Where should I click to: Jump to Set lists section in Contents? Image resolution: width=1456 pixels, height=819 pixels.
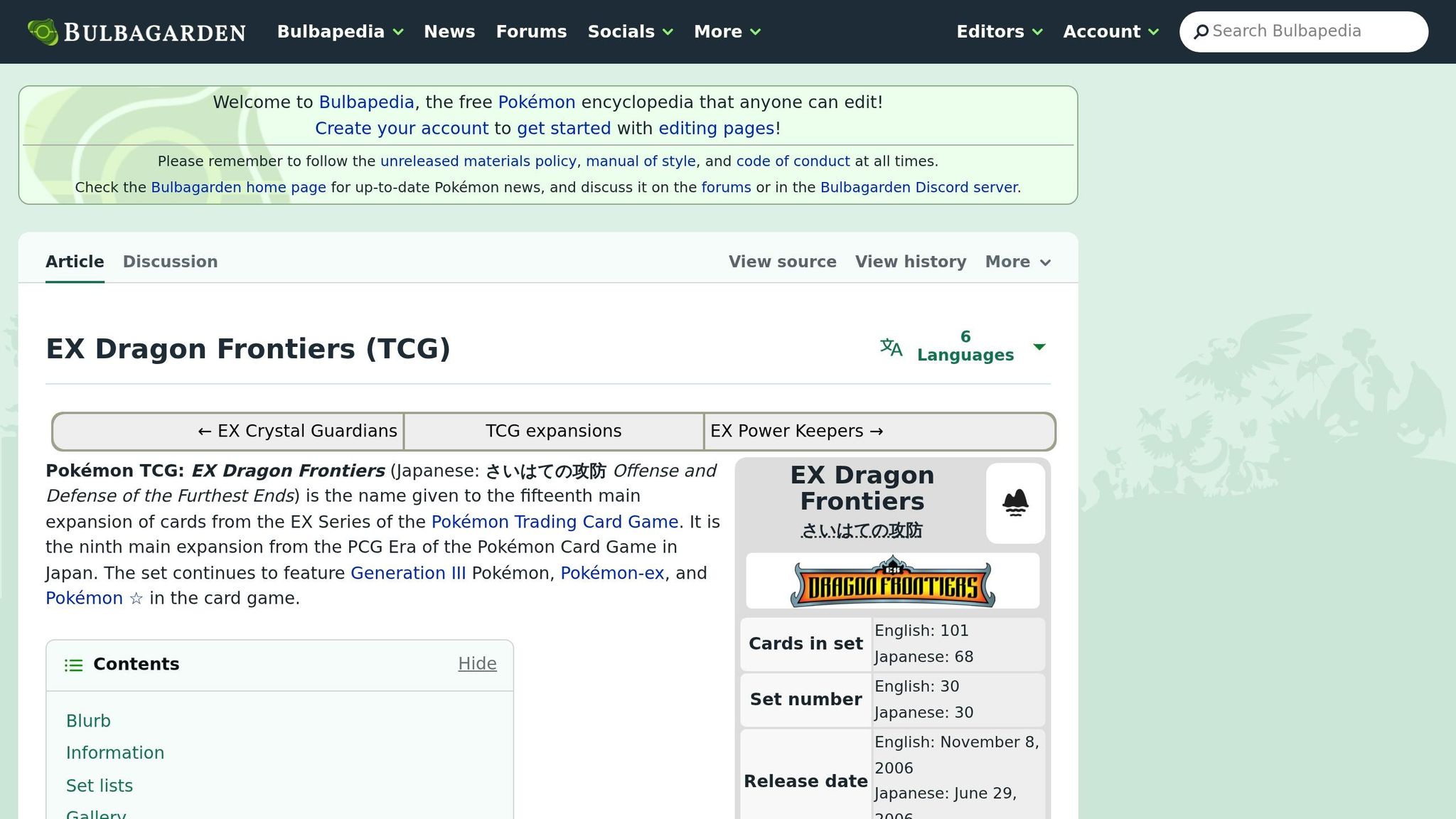100,786
